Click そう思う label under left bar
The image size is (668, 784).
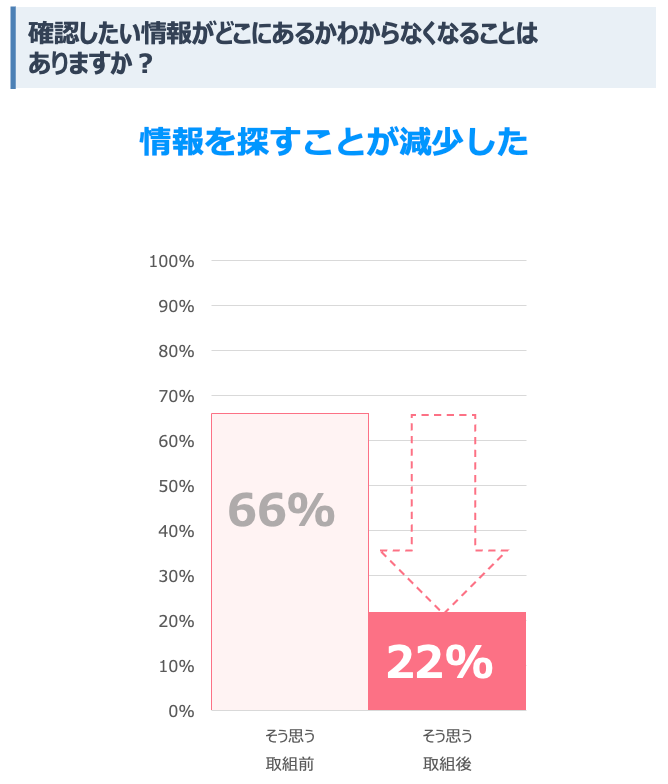click(290, 736)
